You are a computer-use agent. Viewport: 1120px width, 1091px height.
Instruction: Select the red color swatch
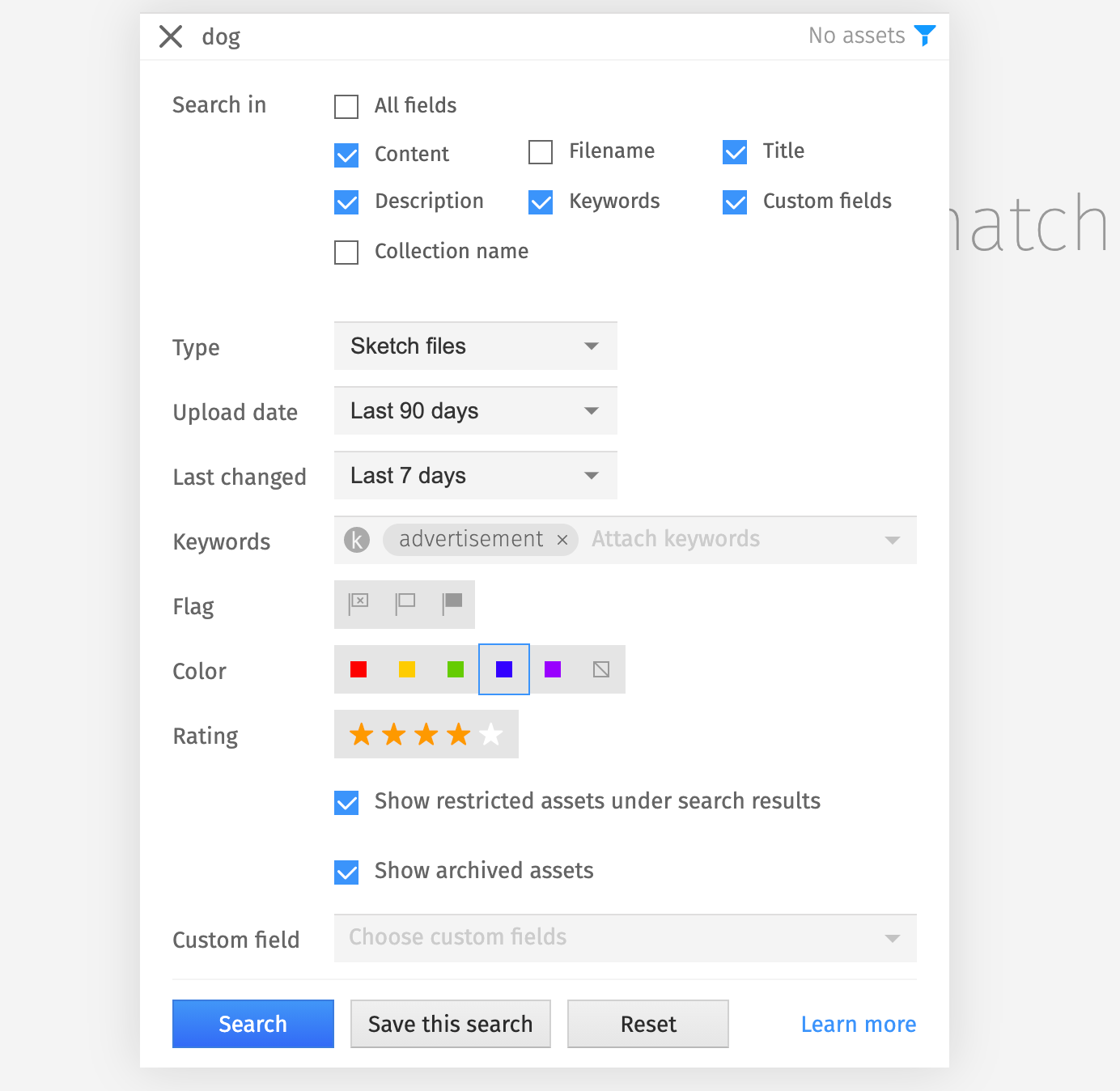pyautogui.click(x=358, y=669)
